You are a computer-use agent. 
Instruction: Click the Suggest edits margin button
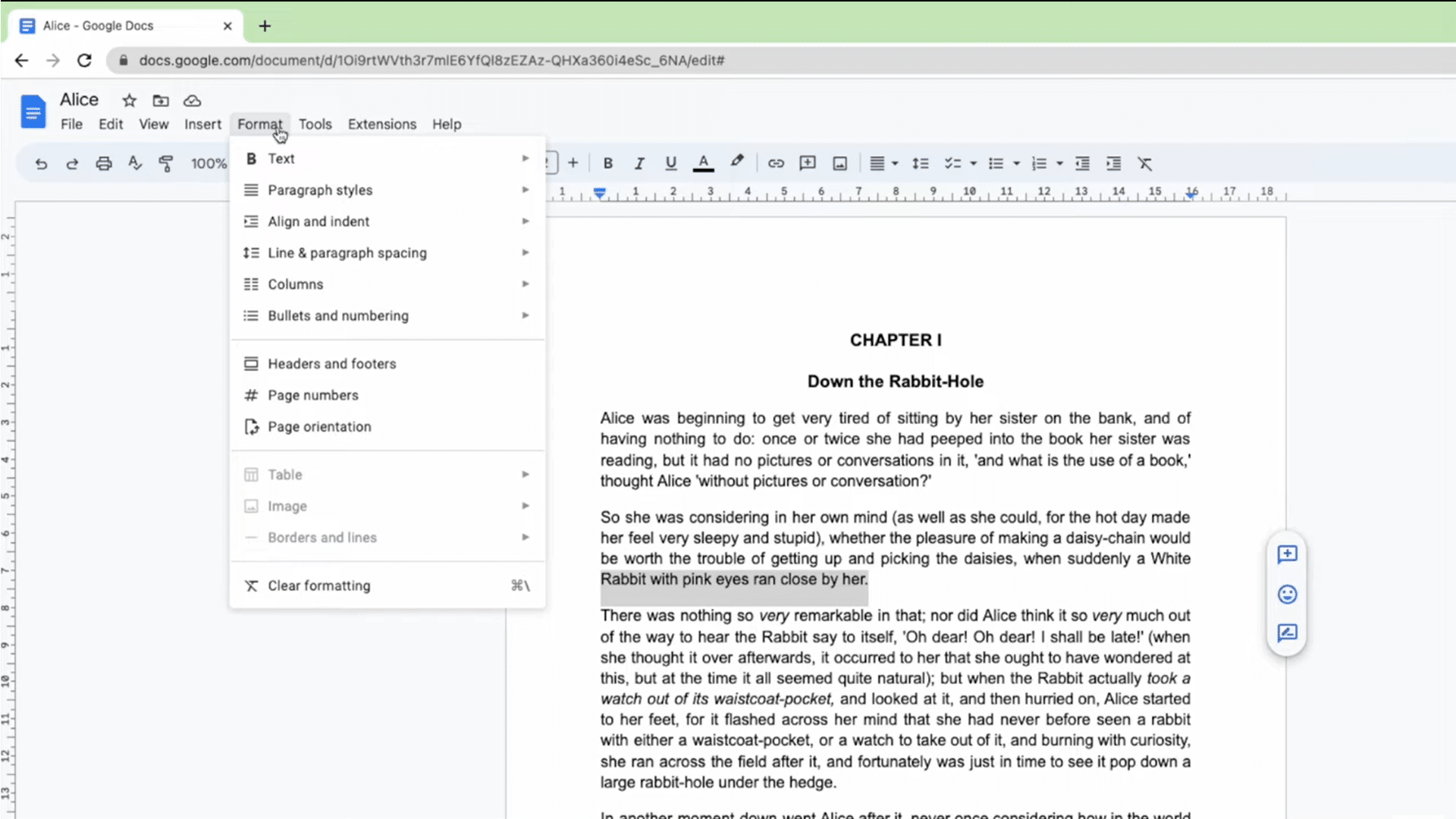click(x=1287, y=633)
